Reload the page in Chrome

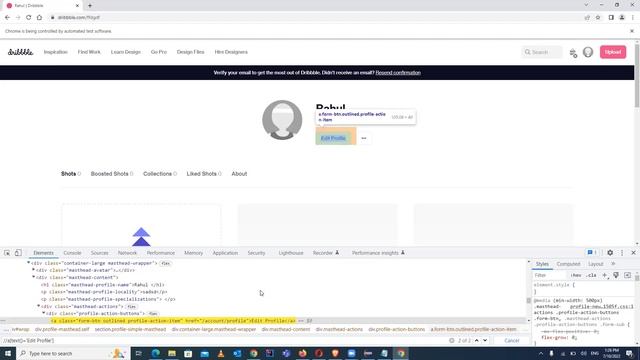29,17
